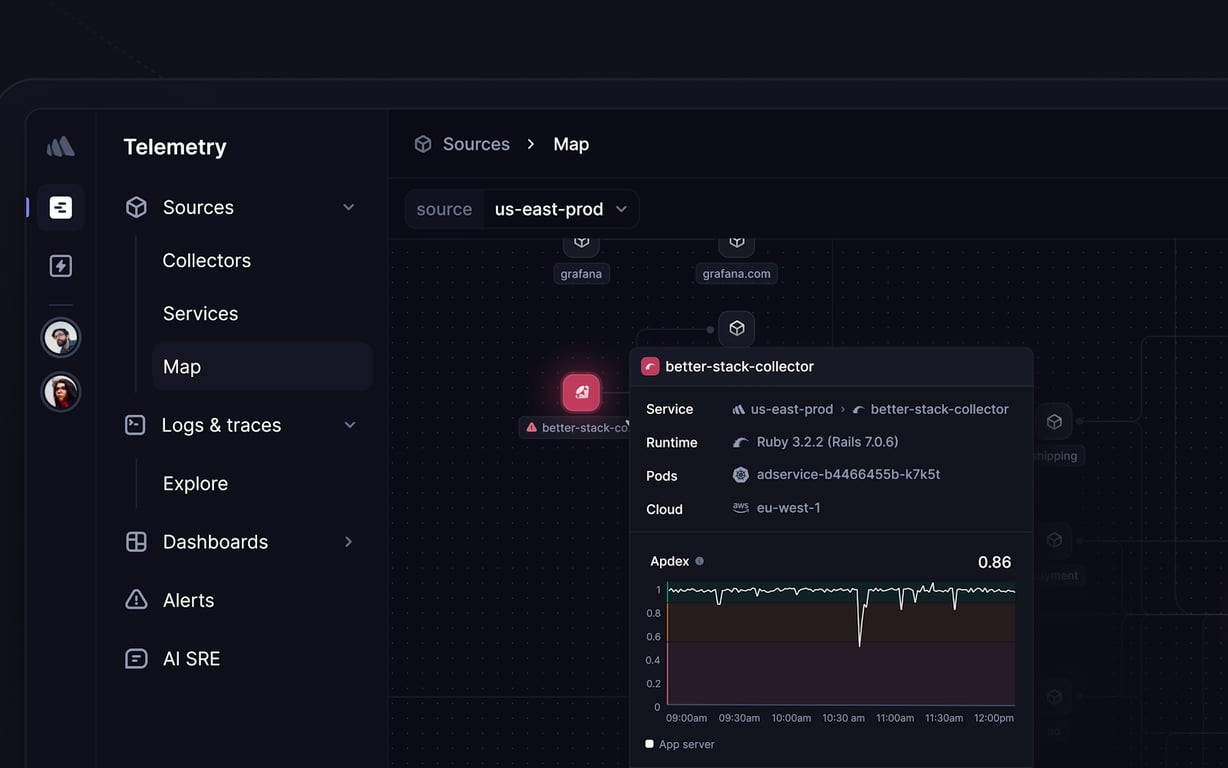Open the lightning bolt icon in left rail
The image size is (1228, 768).
click(x=61, y=266)
